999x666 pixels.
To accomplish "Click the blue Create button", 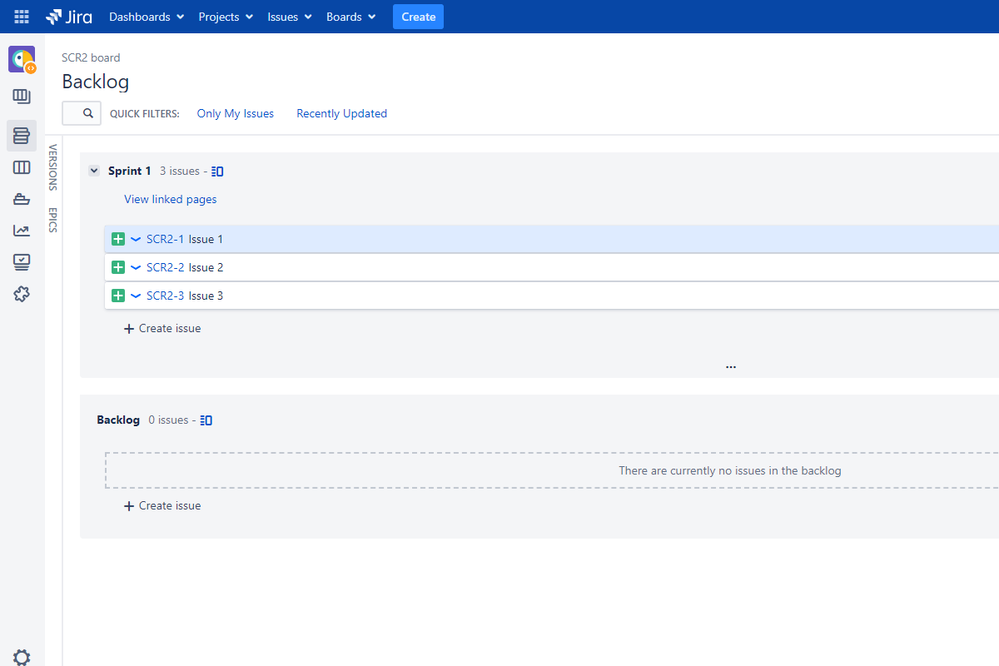I will 418,17.
